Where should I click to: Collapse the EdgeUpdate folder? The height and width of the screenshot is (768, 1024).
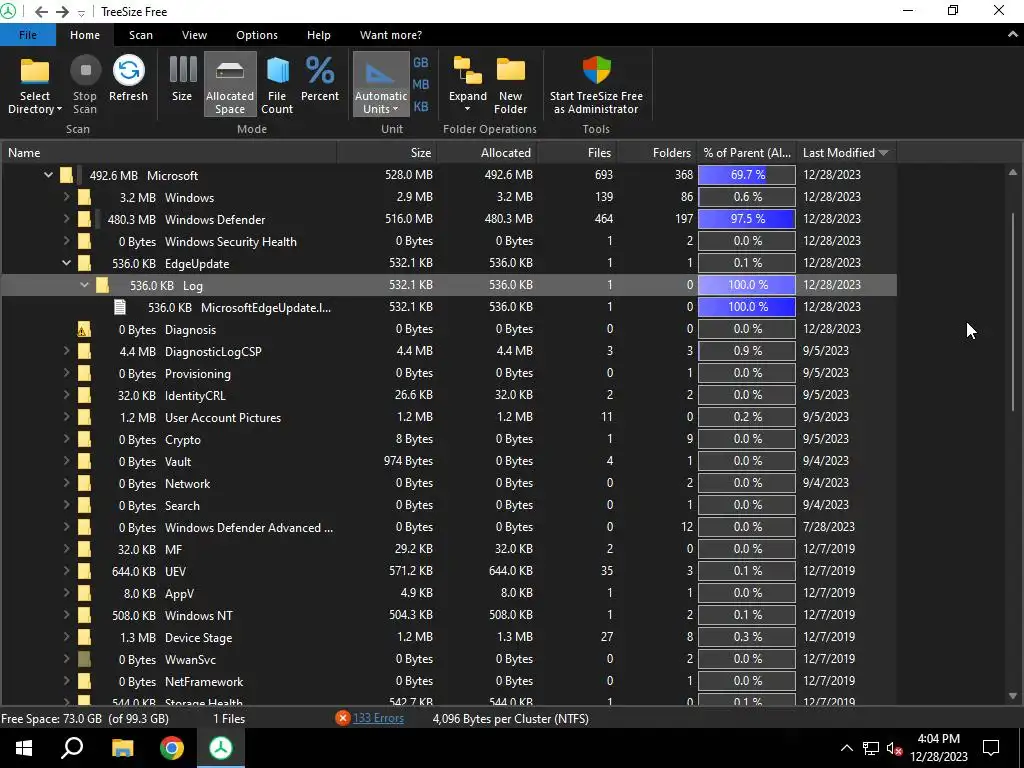(x=66, y=263)
